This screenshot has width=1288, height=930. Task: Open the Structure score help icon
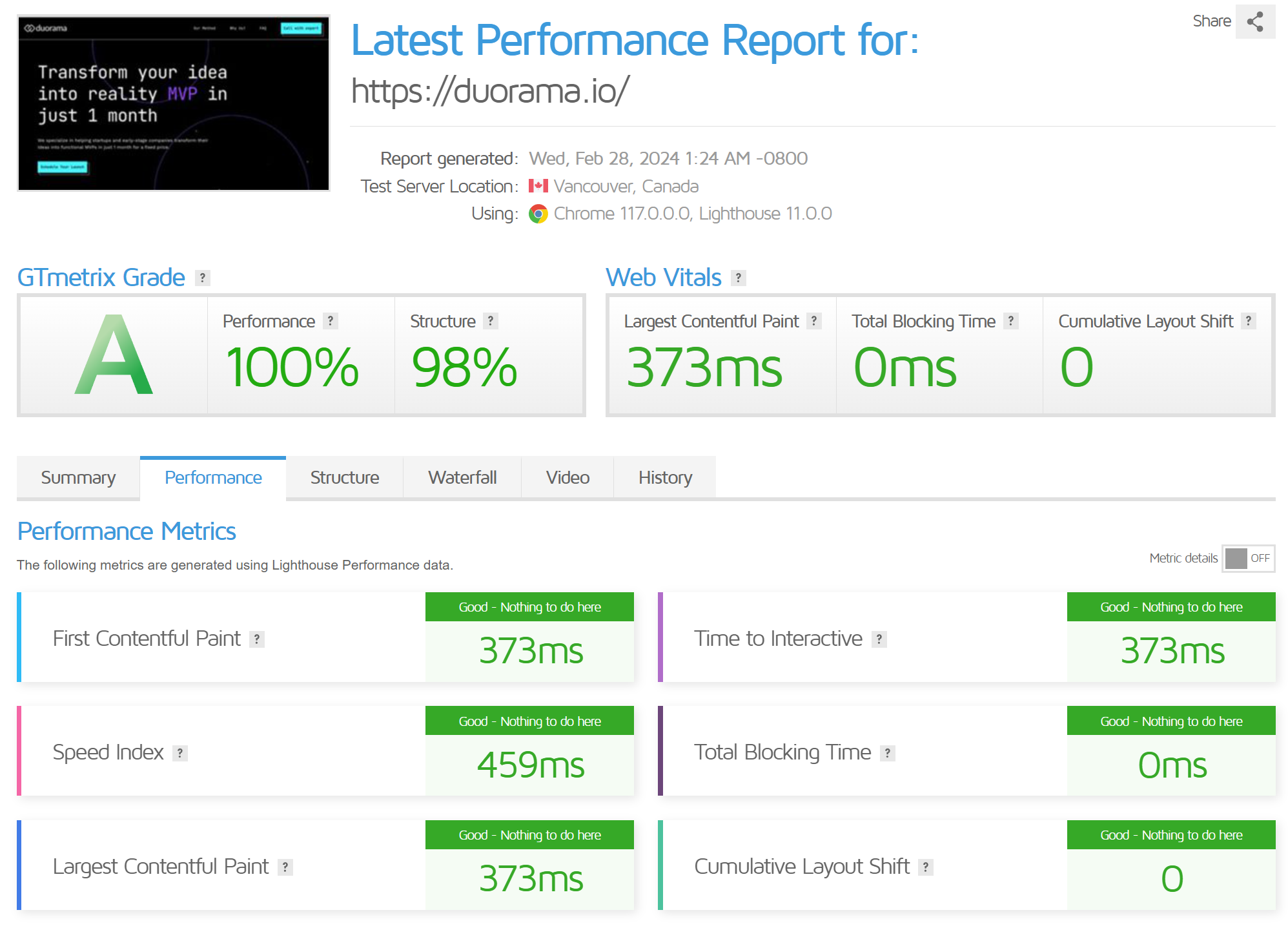tap(491, 321)
